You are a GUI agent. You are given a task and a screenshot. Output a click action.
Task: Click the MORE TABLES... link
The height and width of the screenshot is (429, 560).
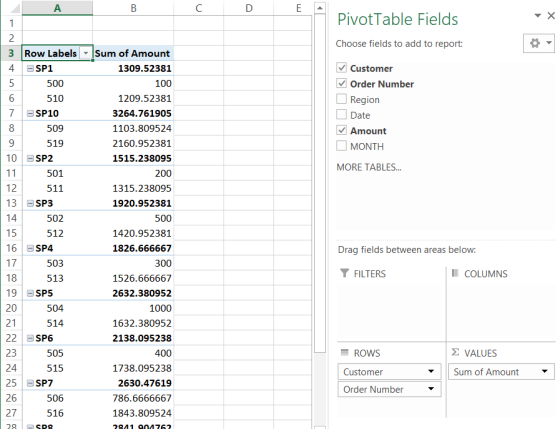point(369,167)
